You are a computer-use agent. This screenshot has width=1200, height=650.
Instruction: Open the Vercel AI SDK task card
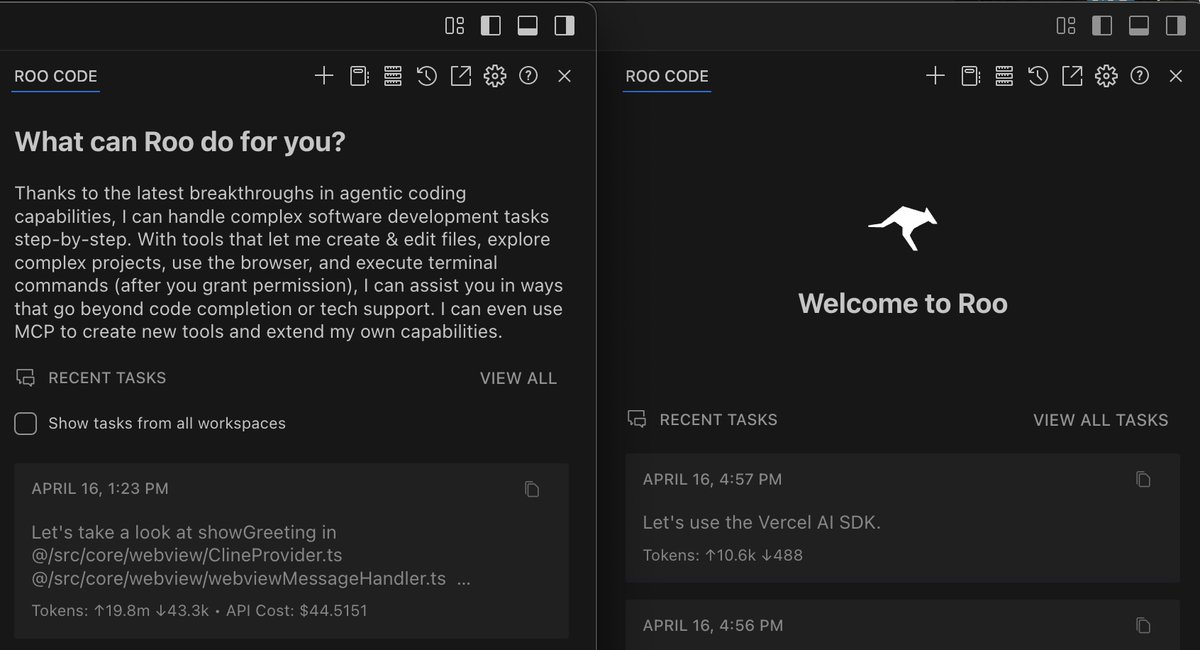(x=903, y=517)
